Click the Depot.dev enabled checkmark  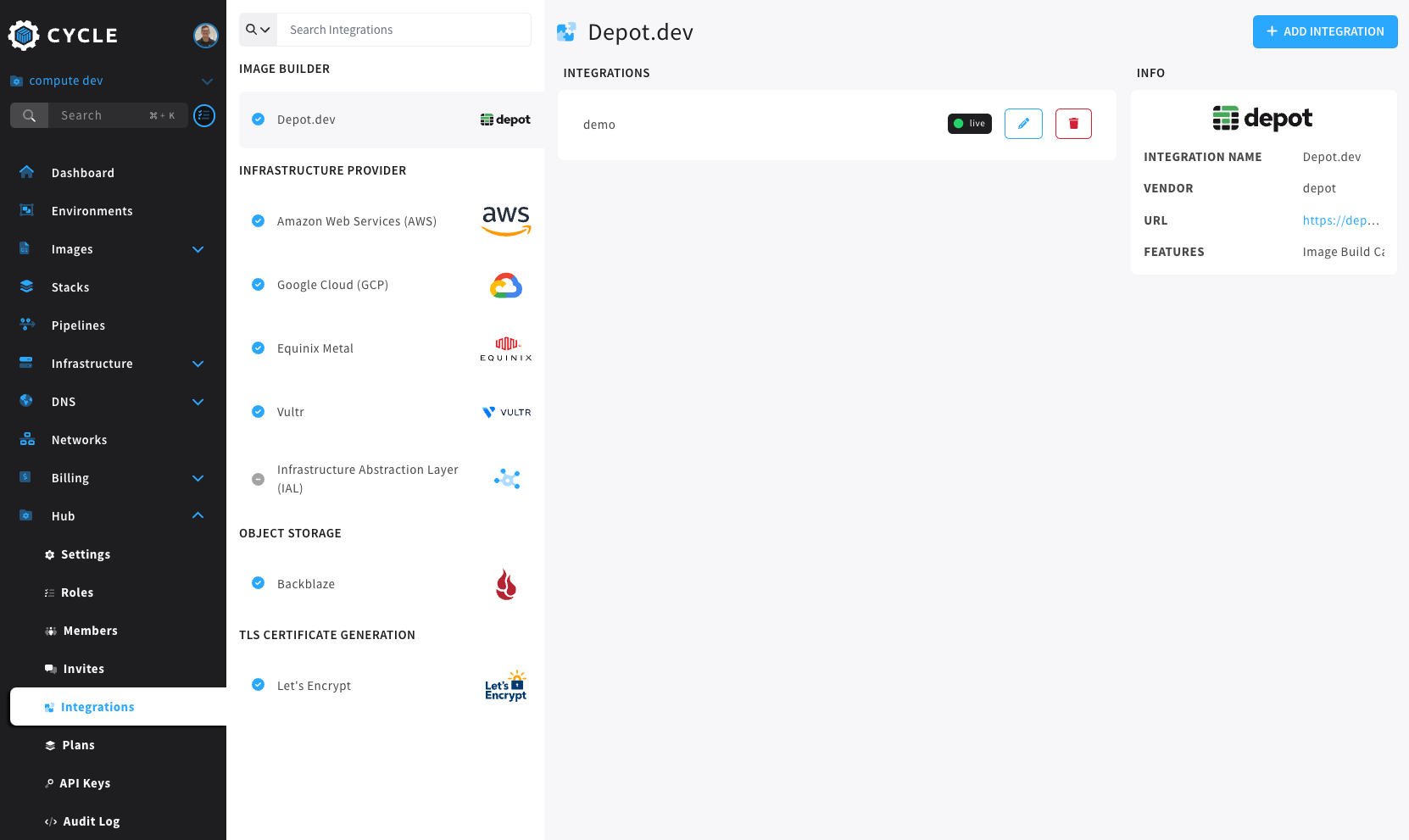[259, 120]
